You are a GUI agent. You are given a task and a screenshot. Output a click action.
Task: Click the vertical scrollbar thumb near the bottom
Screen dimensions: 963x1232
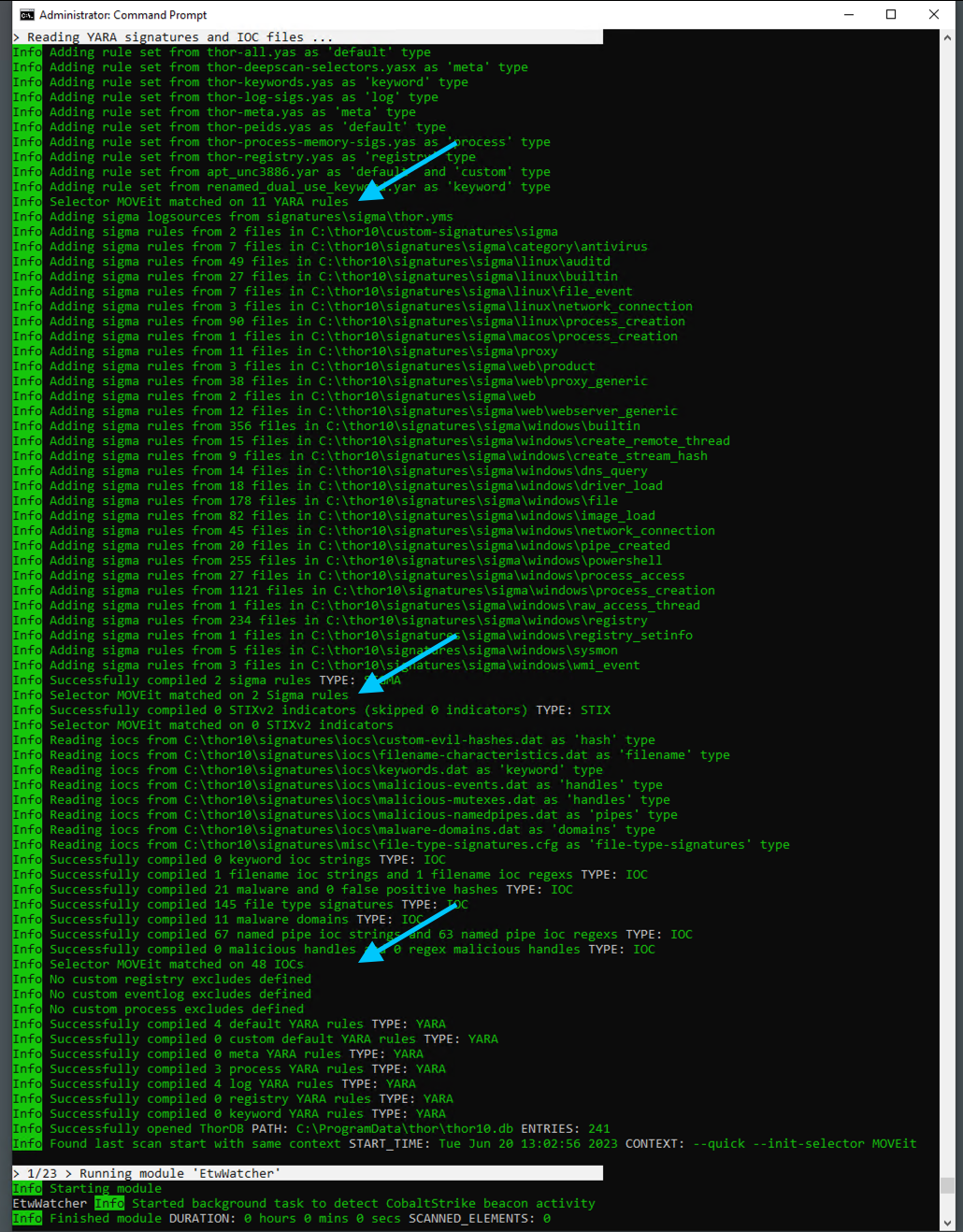click(947, 1185)
